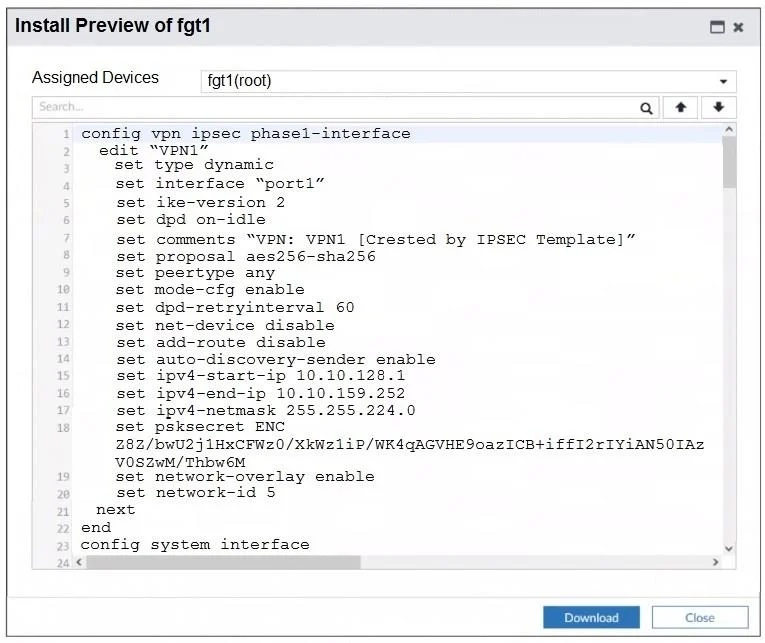Click line 22 'end'

click(x=96, y=527)
